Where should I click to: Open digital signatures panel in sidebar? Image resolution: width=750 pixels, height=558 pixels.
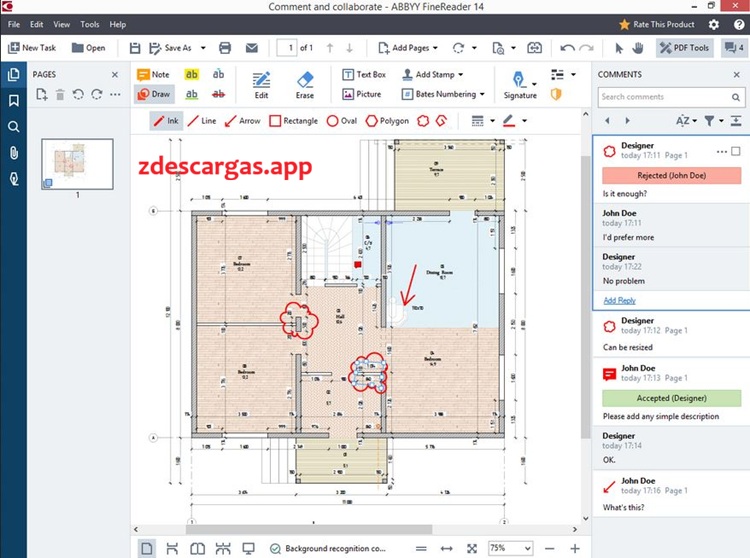click(13, 179)
